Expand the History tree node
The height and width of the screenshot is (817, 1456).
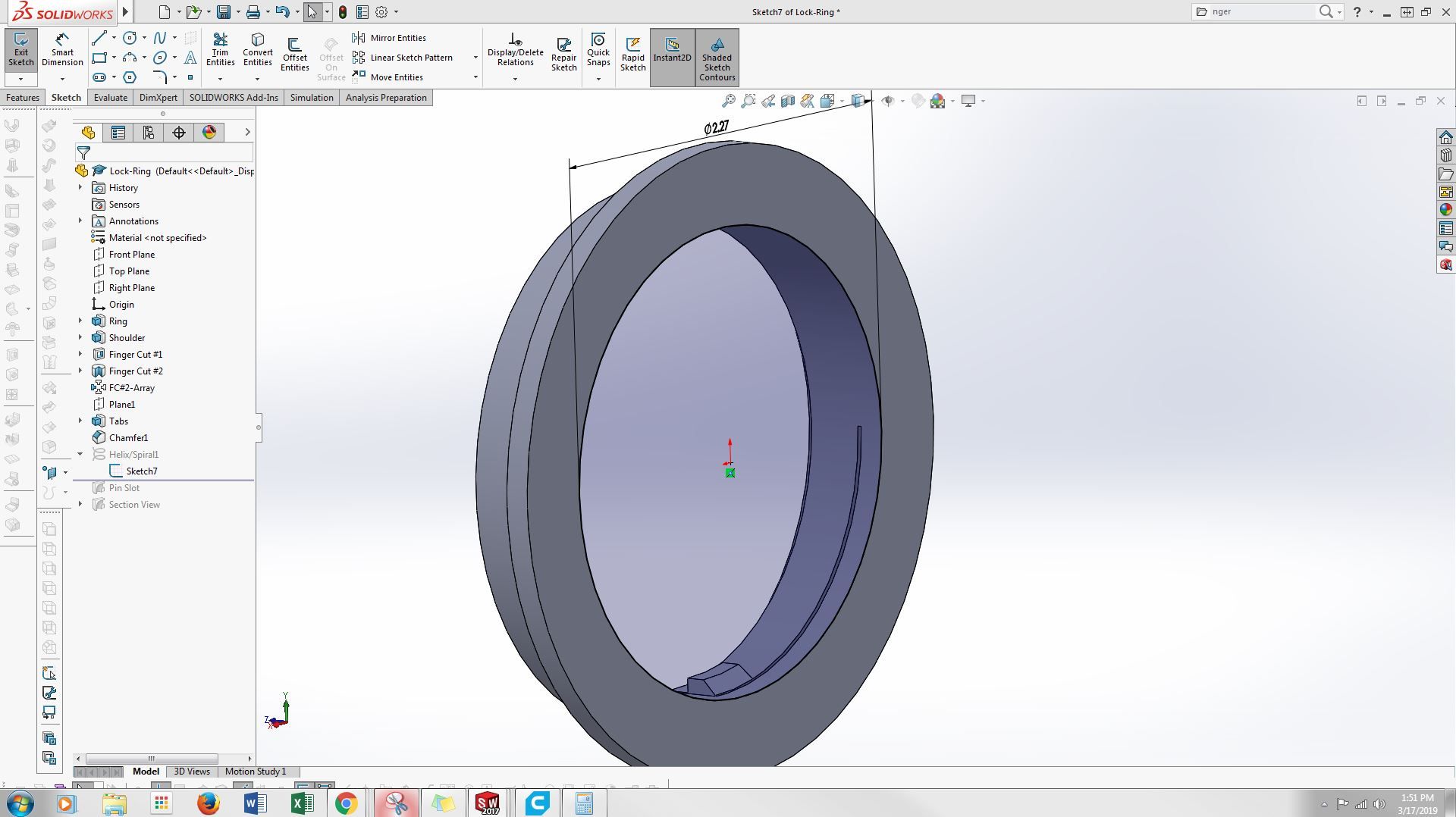click(80, 187)
